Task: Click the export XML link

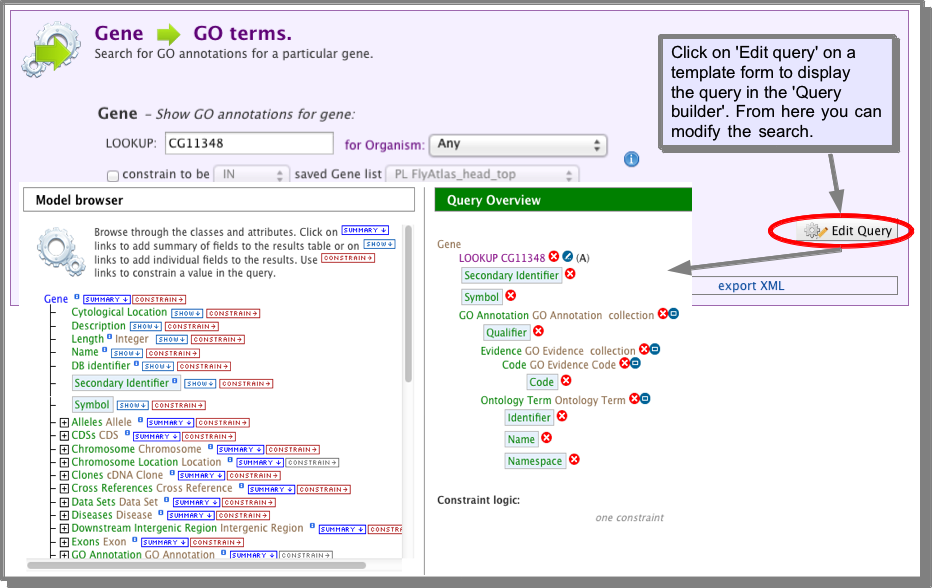Action: (x=751, y=286)
